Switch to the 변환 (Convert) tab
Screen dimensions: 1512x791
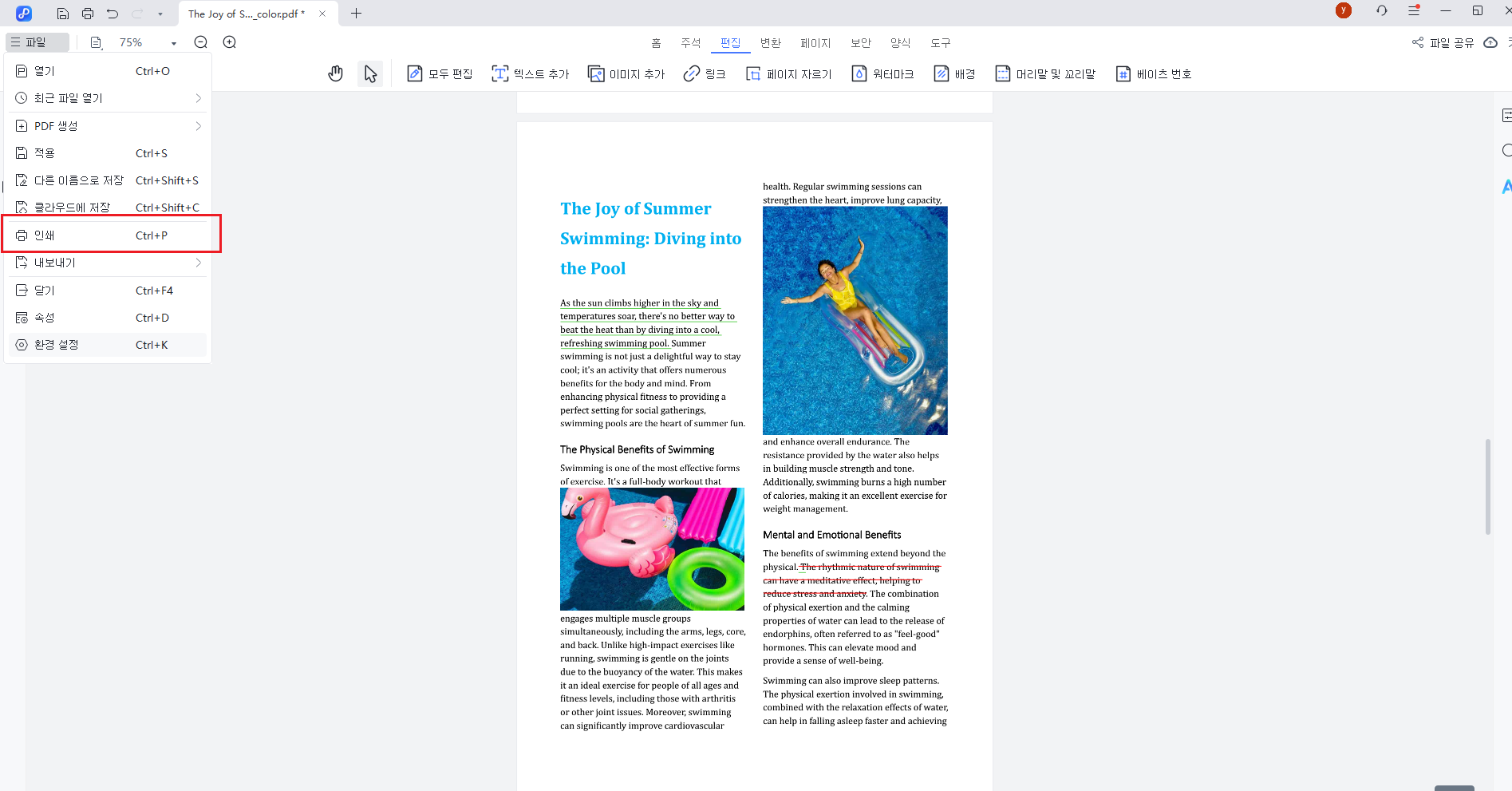[771, 42]
